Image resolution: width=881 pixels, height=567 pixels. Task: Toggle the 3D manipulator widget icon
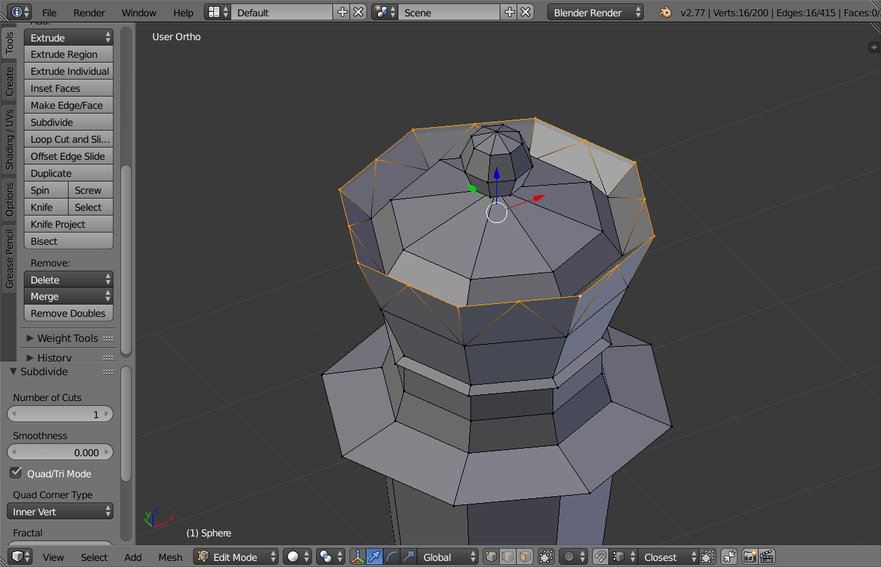tap(357, 557)
